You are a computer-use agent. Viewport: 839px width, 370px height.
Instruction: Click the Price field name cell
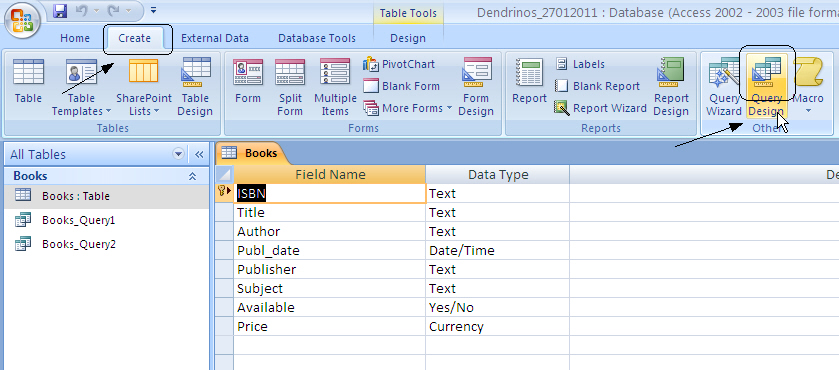[330, 327]
